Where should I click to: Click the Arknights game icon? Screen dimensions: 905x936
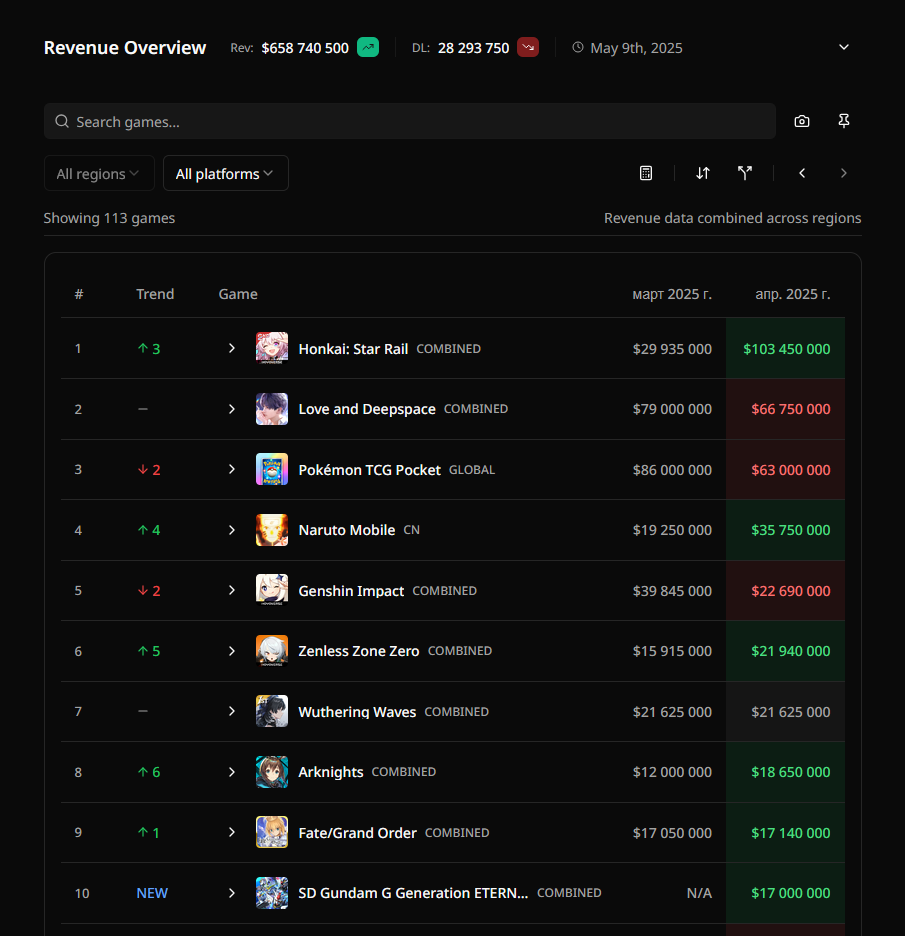tap(272, 772)
